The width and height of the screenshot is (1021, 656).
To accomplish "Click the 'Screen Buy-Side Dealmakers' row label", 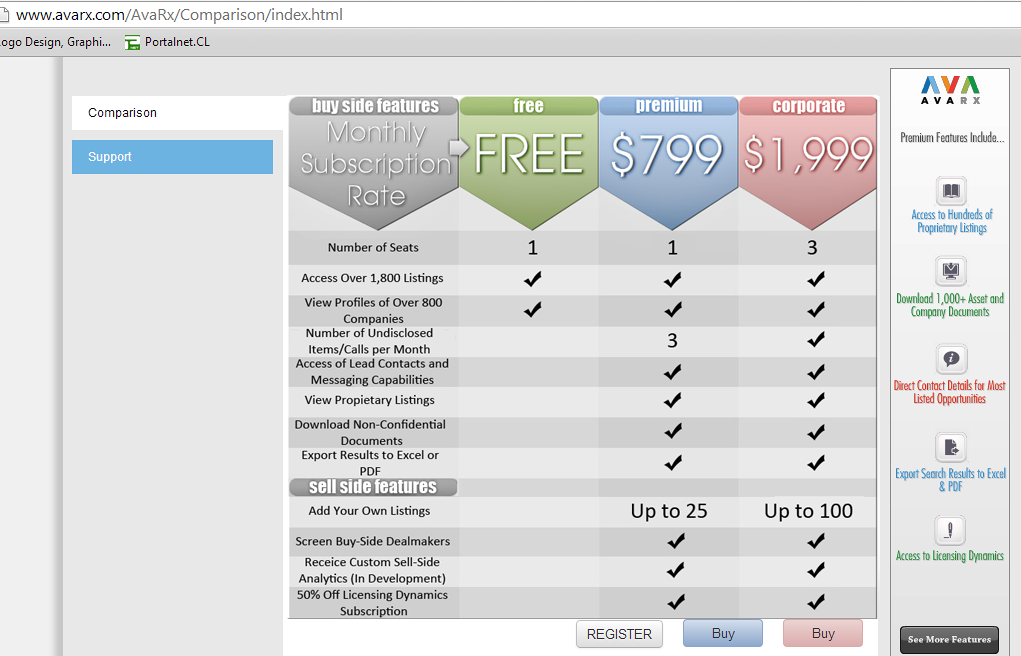I will point(372,541).
